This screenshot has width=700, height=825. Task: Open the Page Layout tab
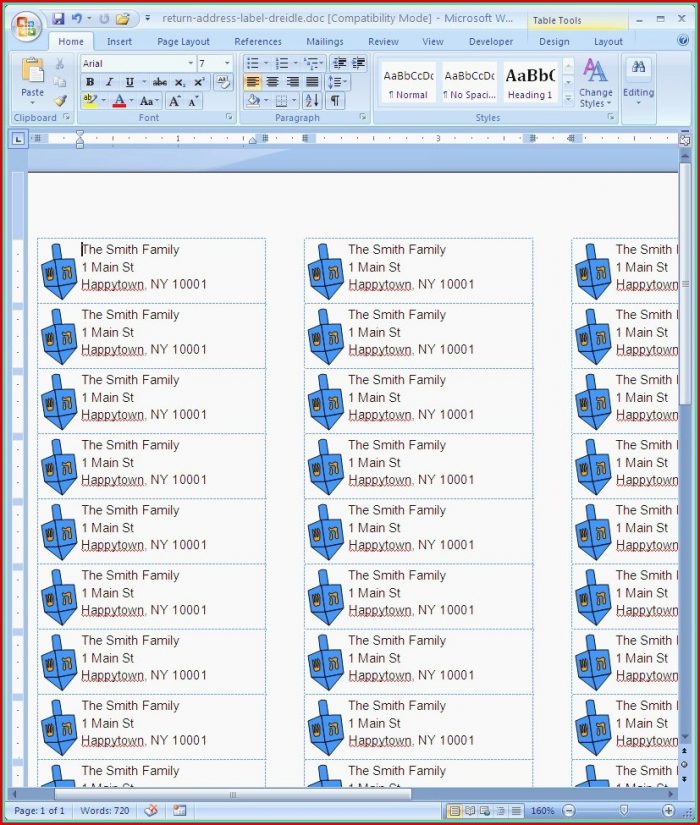[x=183, y=42]
